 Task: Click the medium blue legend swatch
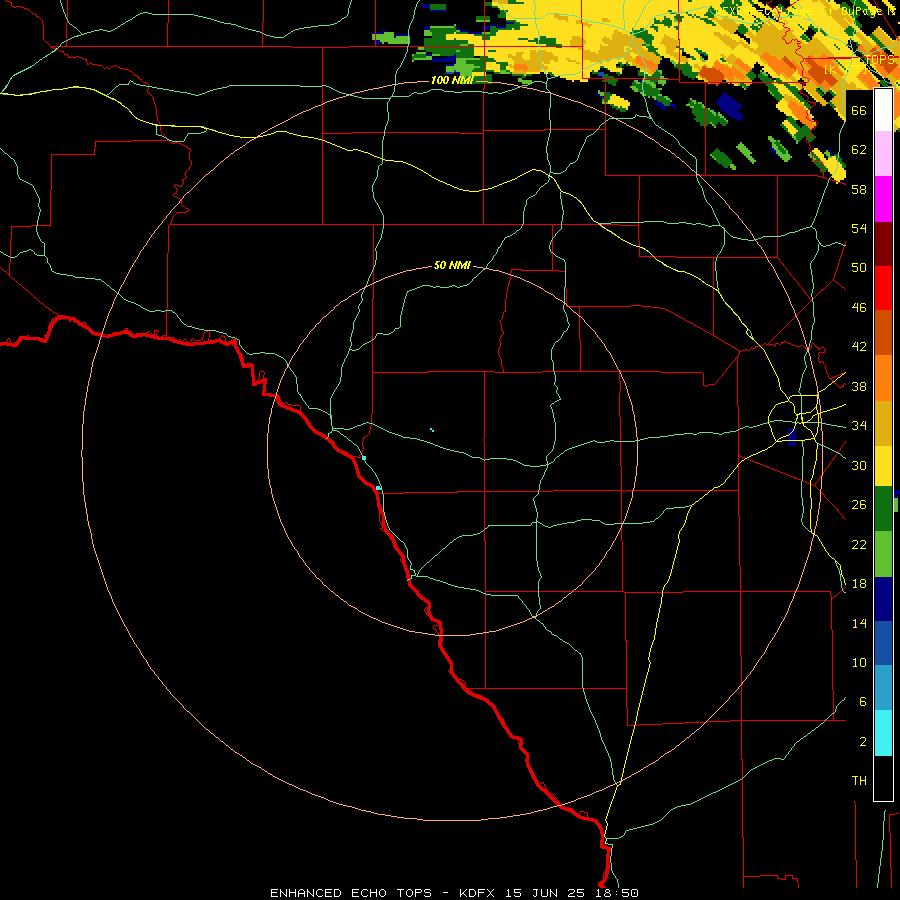coord(883,643)
